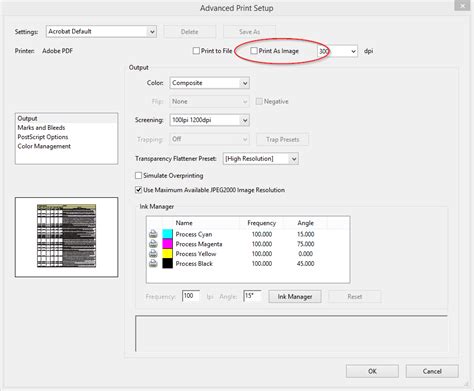Click the magenta ink color swatch
474x391 pixels.
[x=167, y=244]
